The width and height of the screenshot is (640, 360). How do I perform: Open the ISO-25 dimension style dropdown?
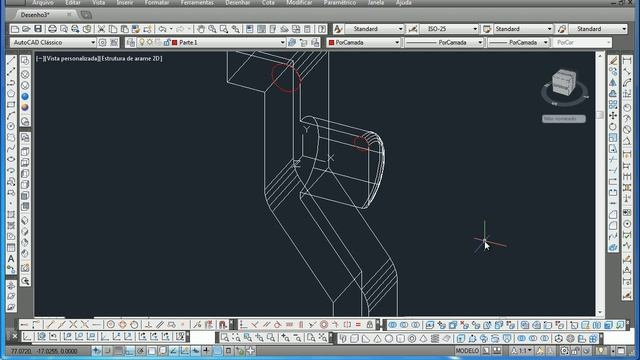click(x=475, y=29)
